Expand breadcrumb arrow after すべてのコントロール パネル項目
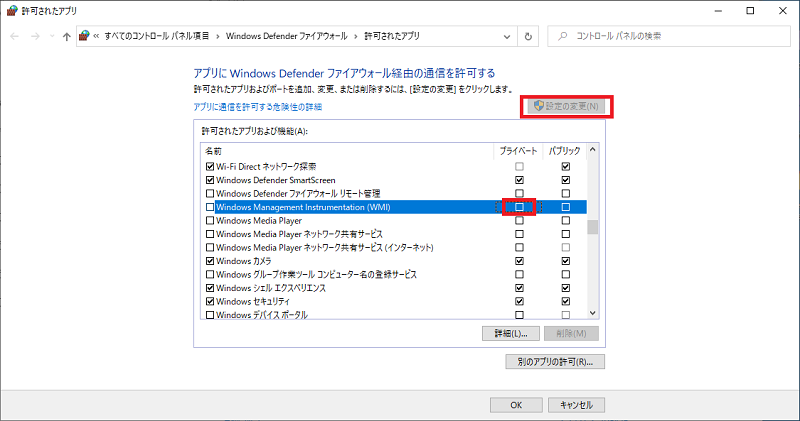 click(x=218, y=36)
